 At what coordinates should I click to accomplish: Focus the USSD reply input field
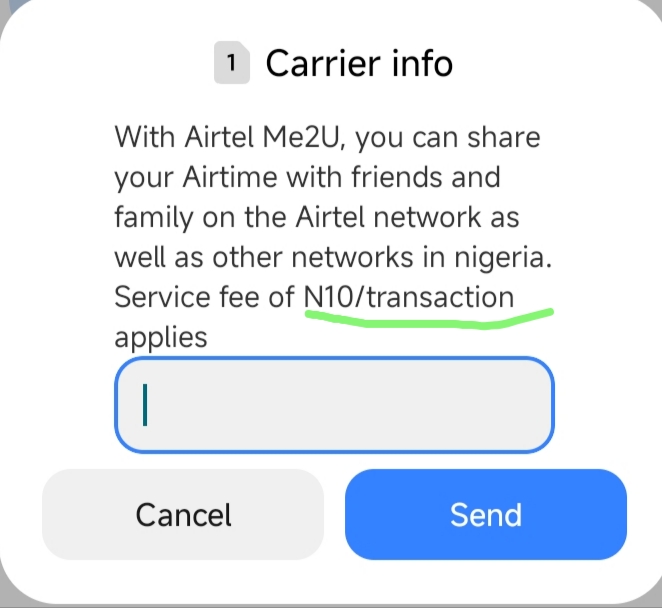point(334,405)
